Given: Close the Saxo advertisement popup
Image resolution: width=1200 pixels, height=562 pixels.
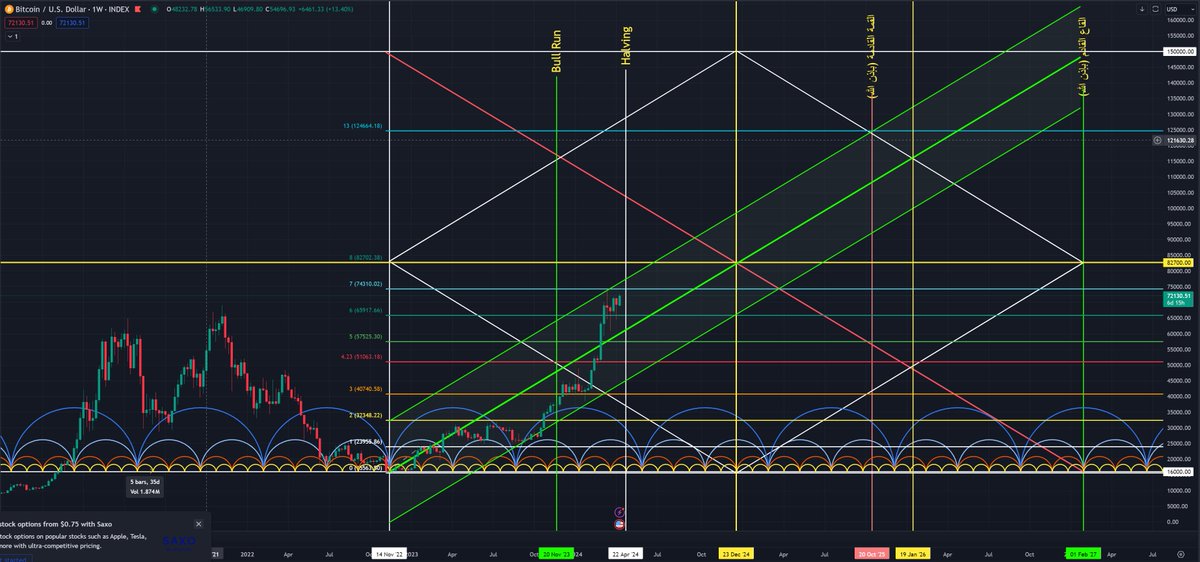Looking at the screenshot, I should (x=198, y=523).
